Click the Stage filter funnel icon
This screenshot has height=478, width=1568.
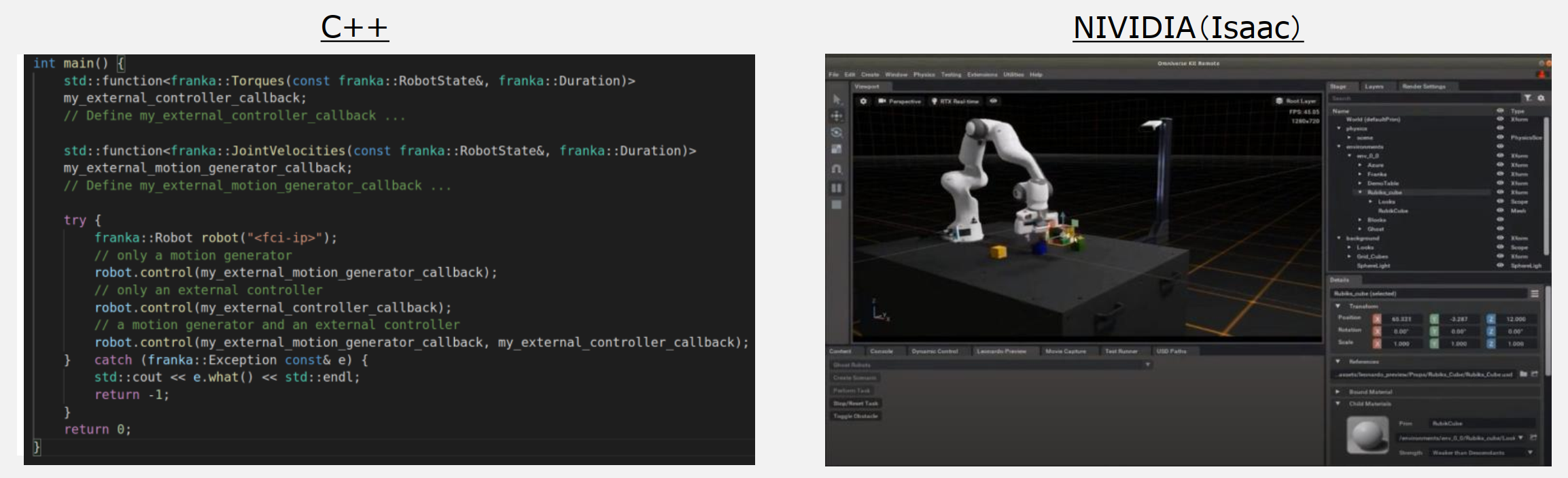(1527, 99)
